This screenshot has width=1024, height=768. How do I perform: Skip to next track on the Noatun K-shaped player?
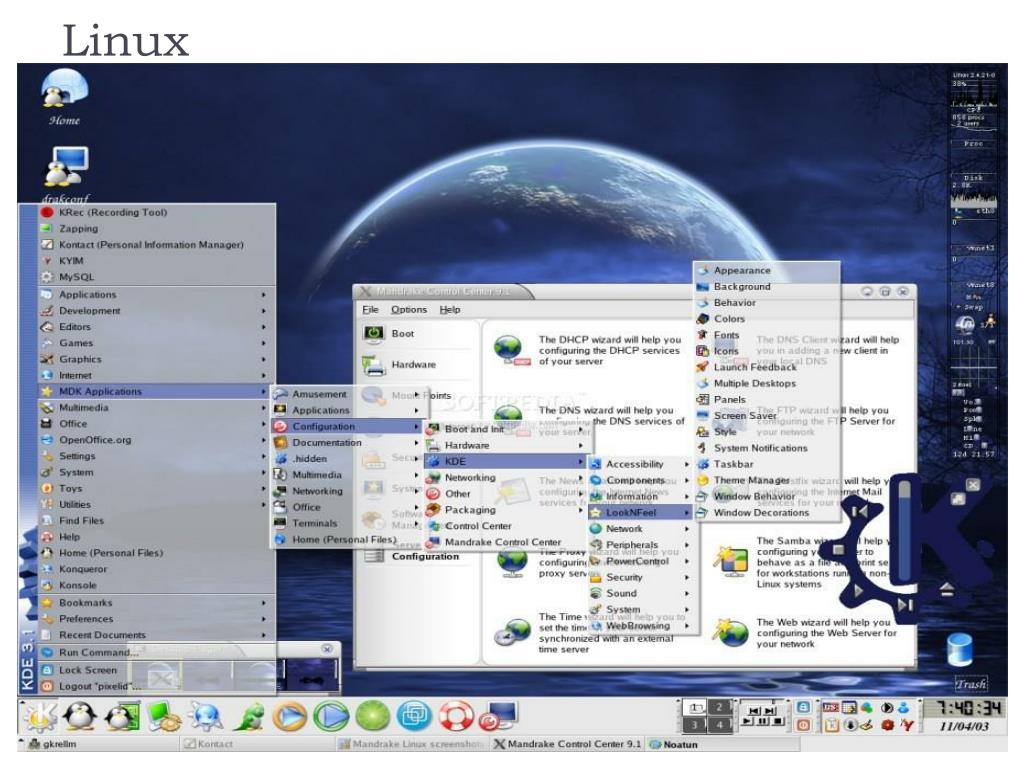point(904,605)
